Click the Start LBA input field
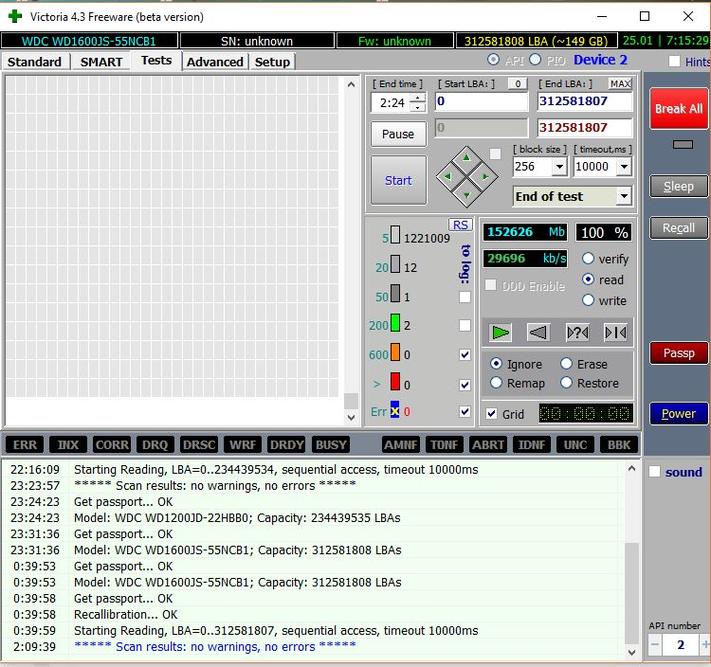711x667 pixels. (482, 101)
